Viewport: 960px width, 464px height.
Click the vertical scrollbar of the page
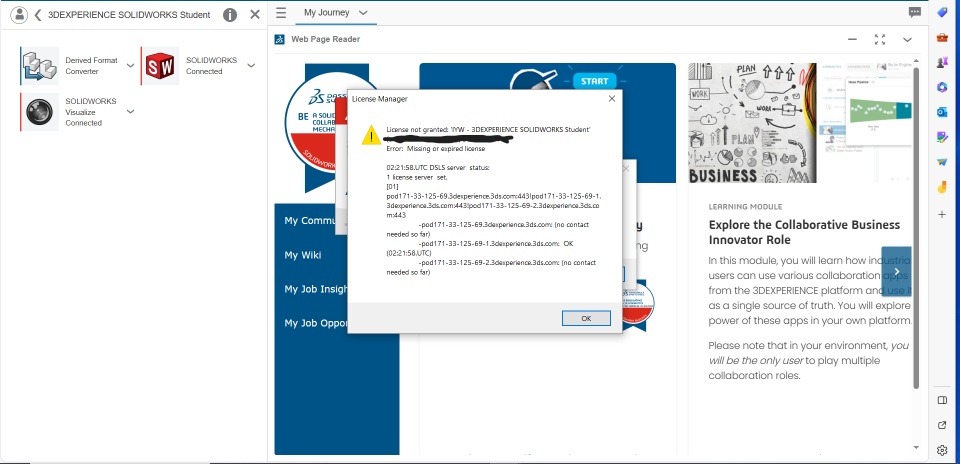tap(916, 226)
